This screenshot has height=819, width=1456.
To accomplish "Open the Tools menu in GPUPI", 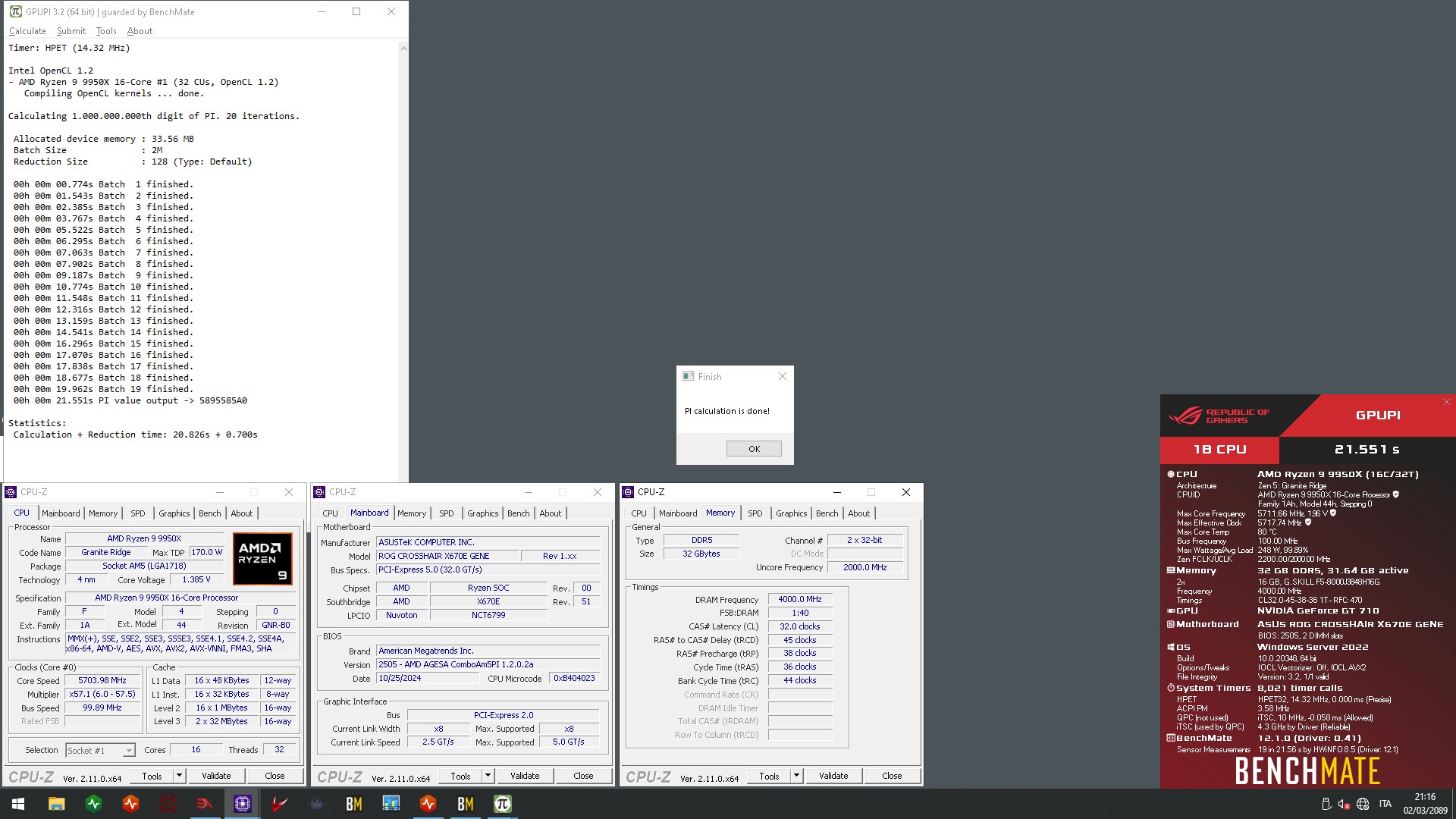I will click(x=106, y=31).
